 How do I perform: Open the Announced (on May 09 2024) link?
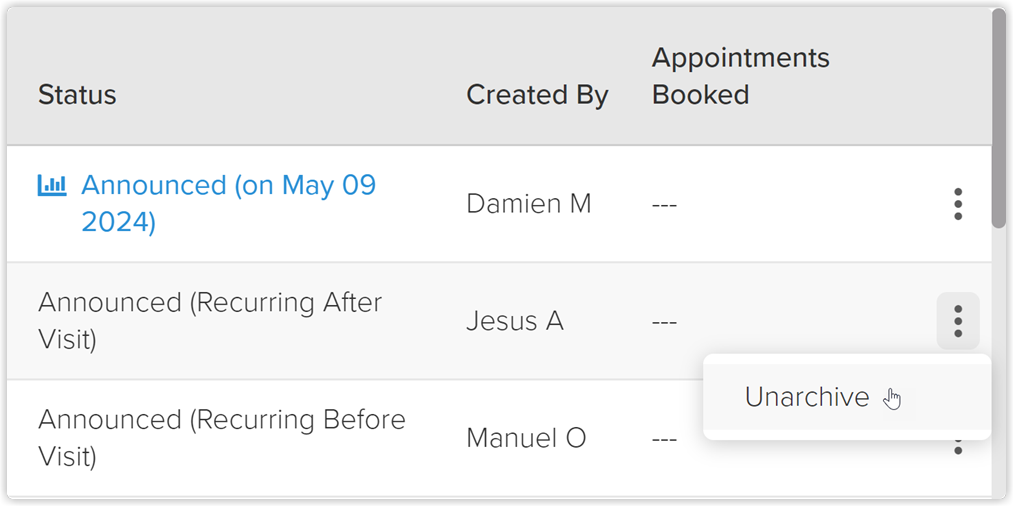(x=228, y=204)
